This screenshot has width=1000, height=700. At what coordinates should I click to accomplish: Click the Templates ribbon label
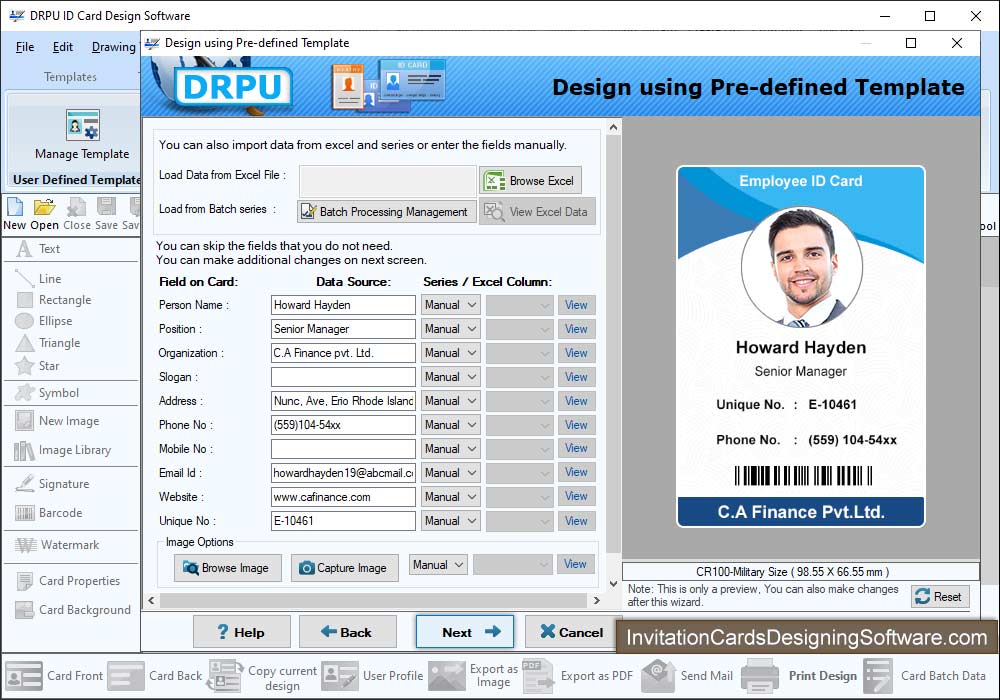(70, 77)
